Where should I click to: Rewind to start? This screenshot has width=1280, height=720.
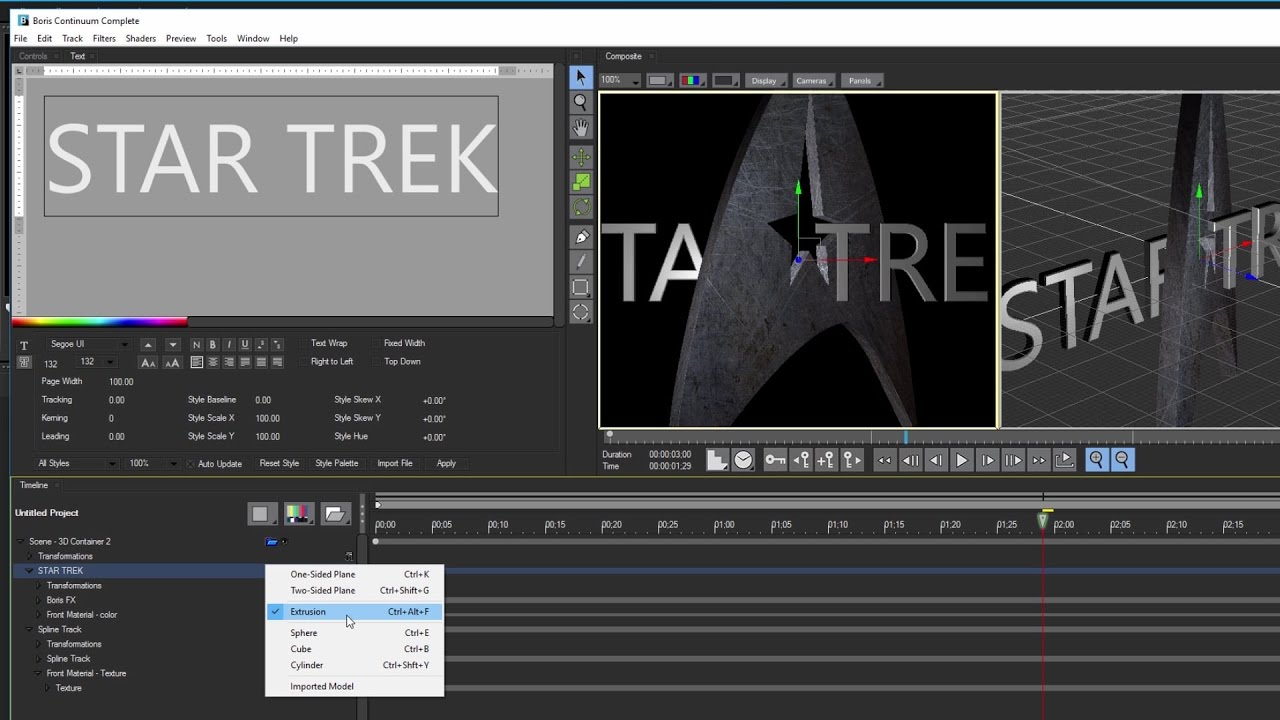tap(884, 460)
